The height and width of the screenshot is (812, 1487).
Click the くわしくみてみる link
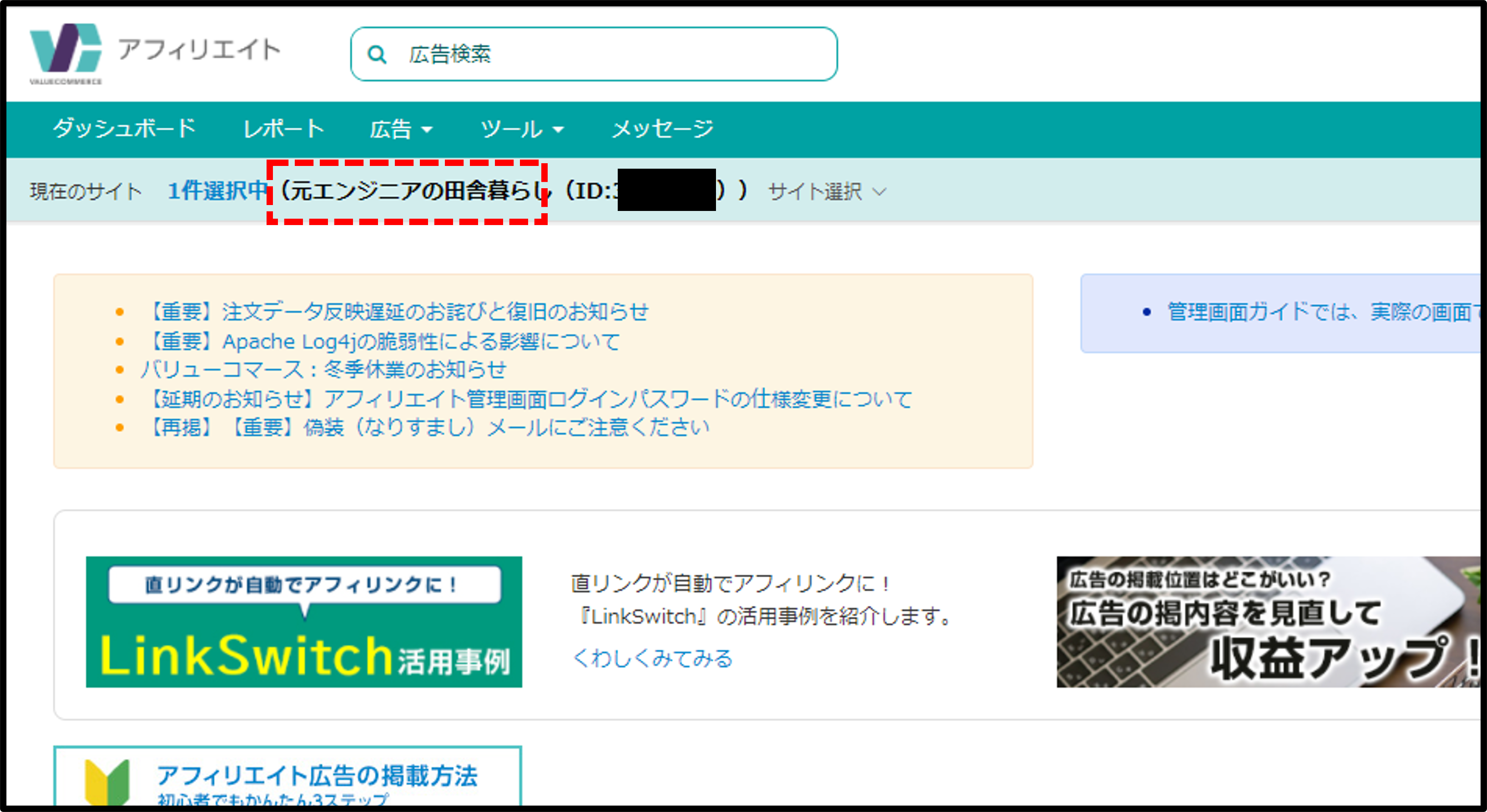click(652, 658)
